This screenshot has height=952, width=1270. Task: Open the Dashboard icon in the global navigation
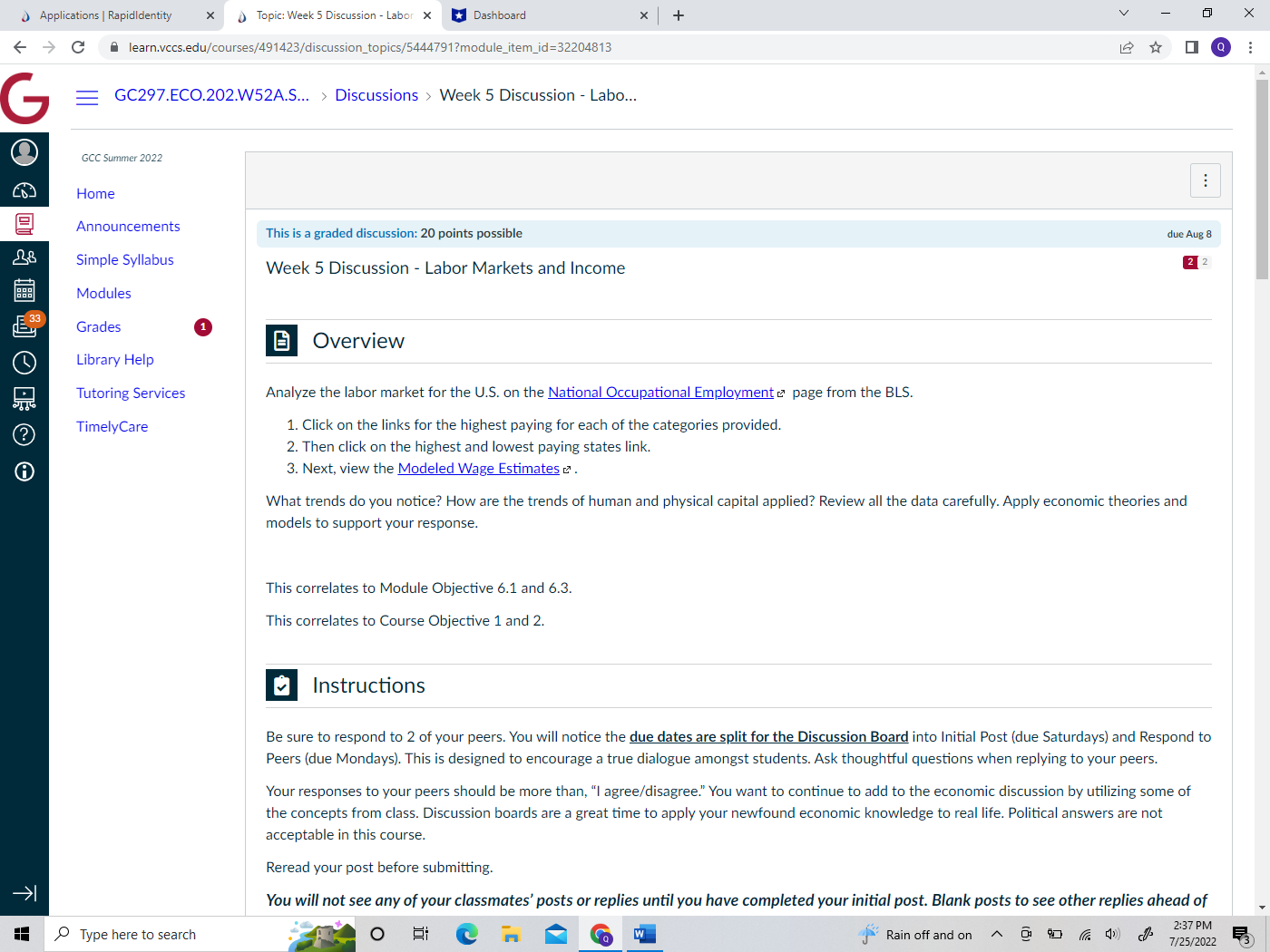click(x=24, y=189)
